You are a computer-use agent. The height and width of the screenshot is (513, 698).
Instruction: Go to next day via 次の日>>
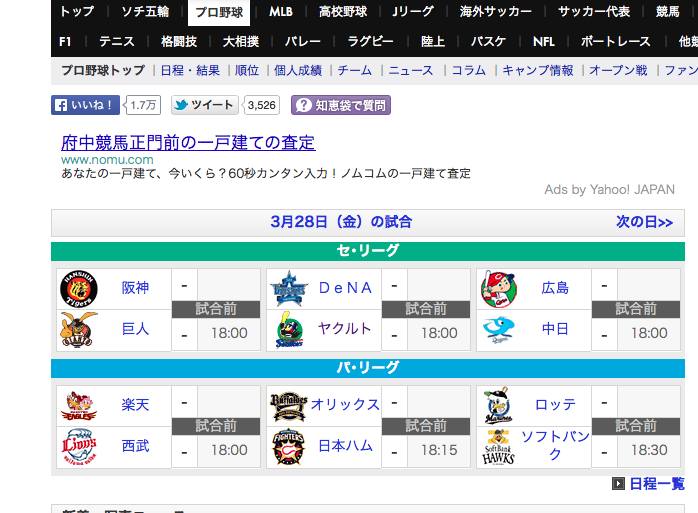pyautogui.click(x=644, y=222)
